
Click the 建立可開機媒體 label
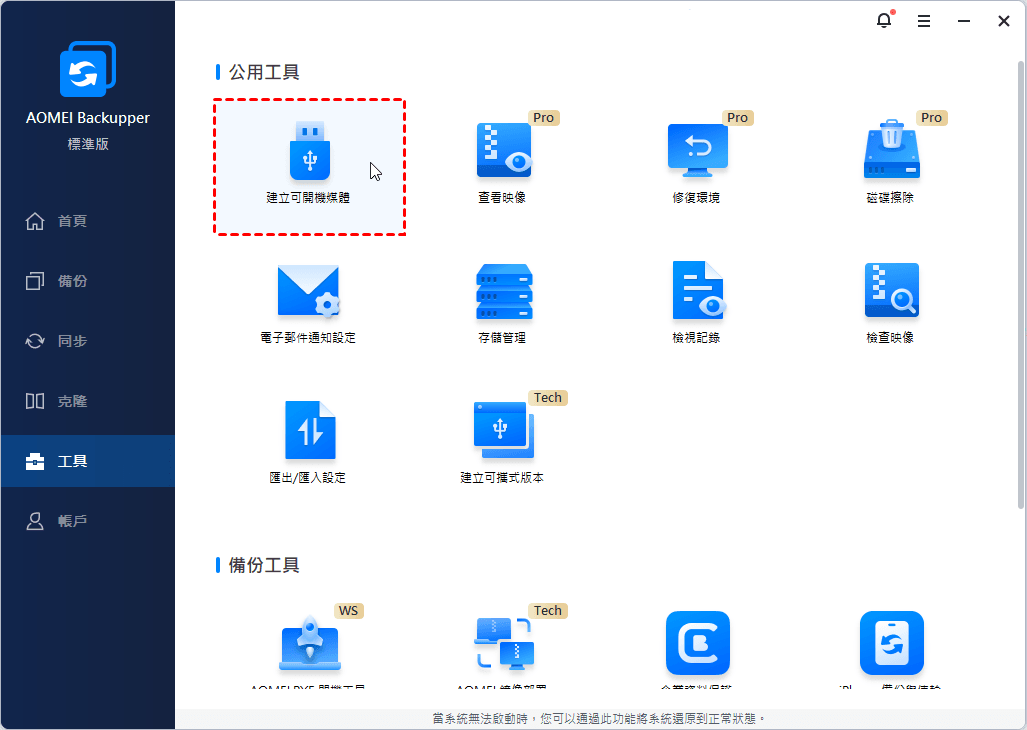tap(308, 198)
